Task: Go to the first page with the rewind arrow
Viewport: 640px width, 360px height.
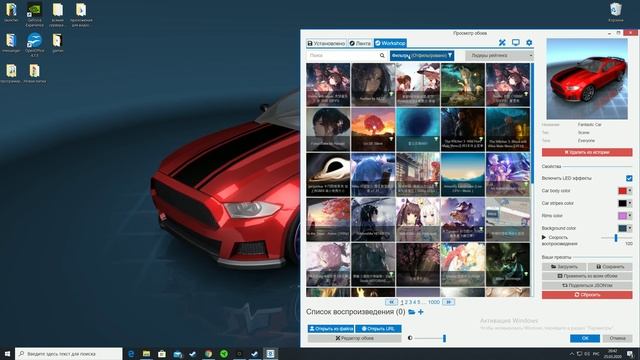Action: click(391, 302)
